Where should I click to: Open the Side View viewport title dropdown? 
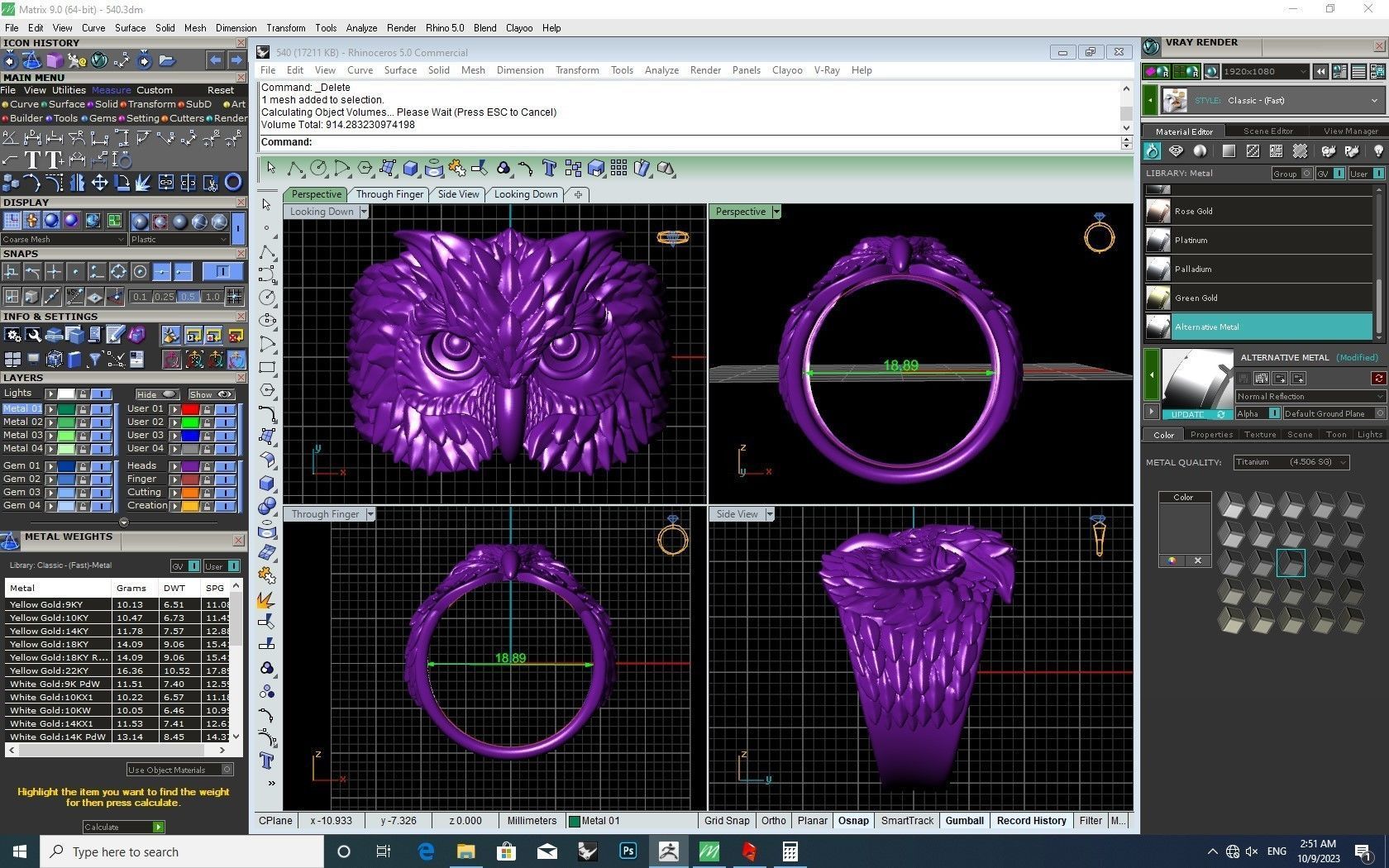coord(770,514)
